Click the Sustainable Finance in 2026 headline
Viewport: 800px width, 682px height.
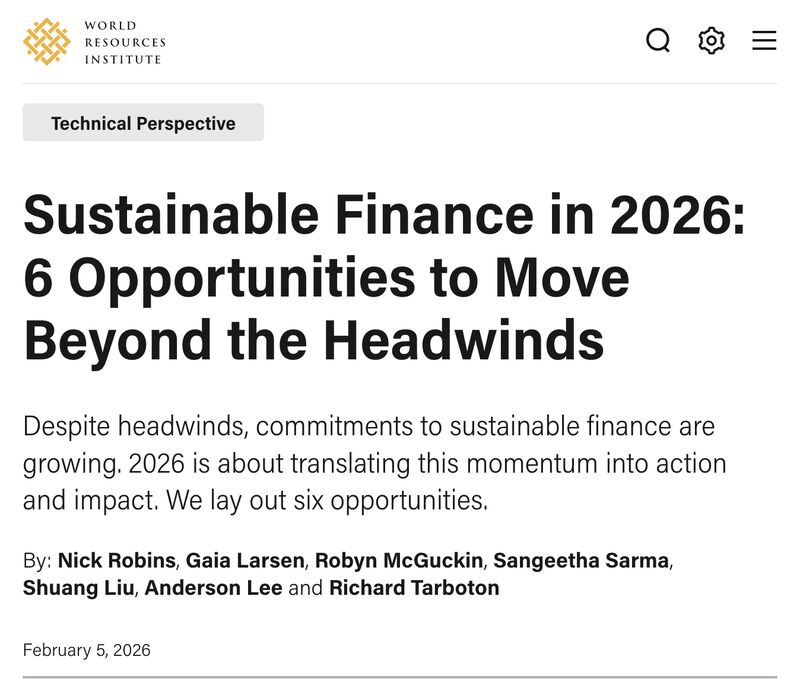384,277
